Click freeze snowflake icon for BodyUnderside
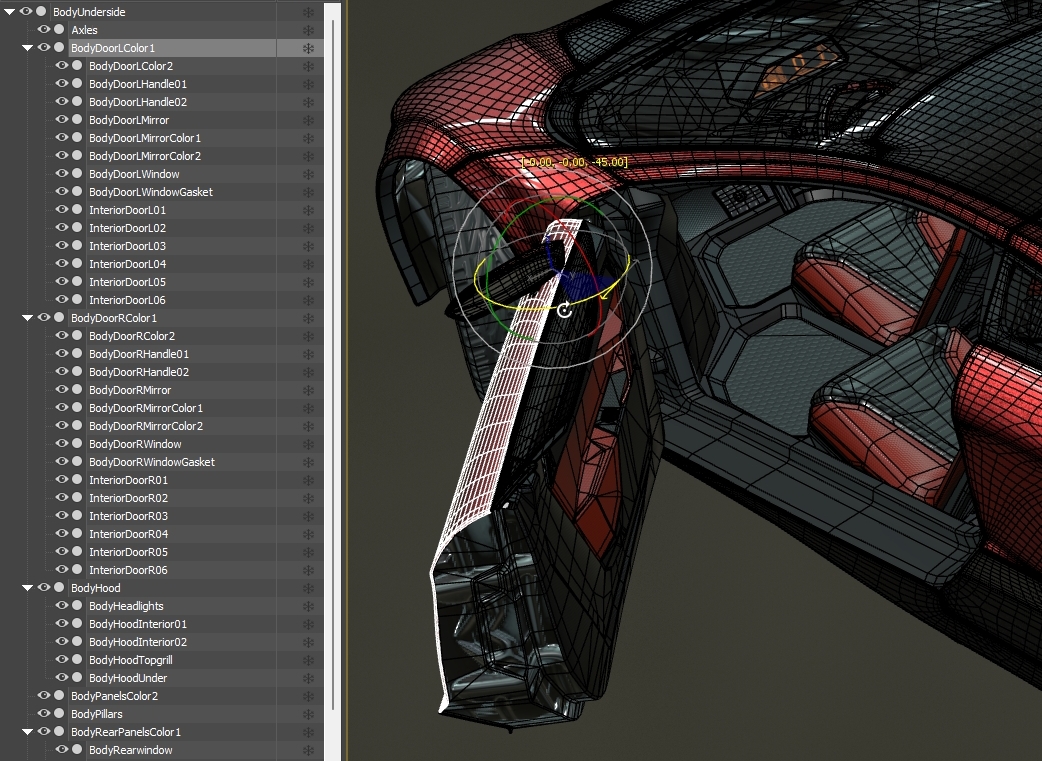 308,12
